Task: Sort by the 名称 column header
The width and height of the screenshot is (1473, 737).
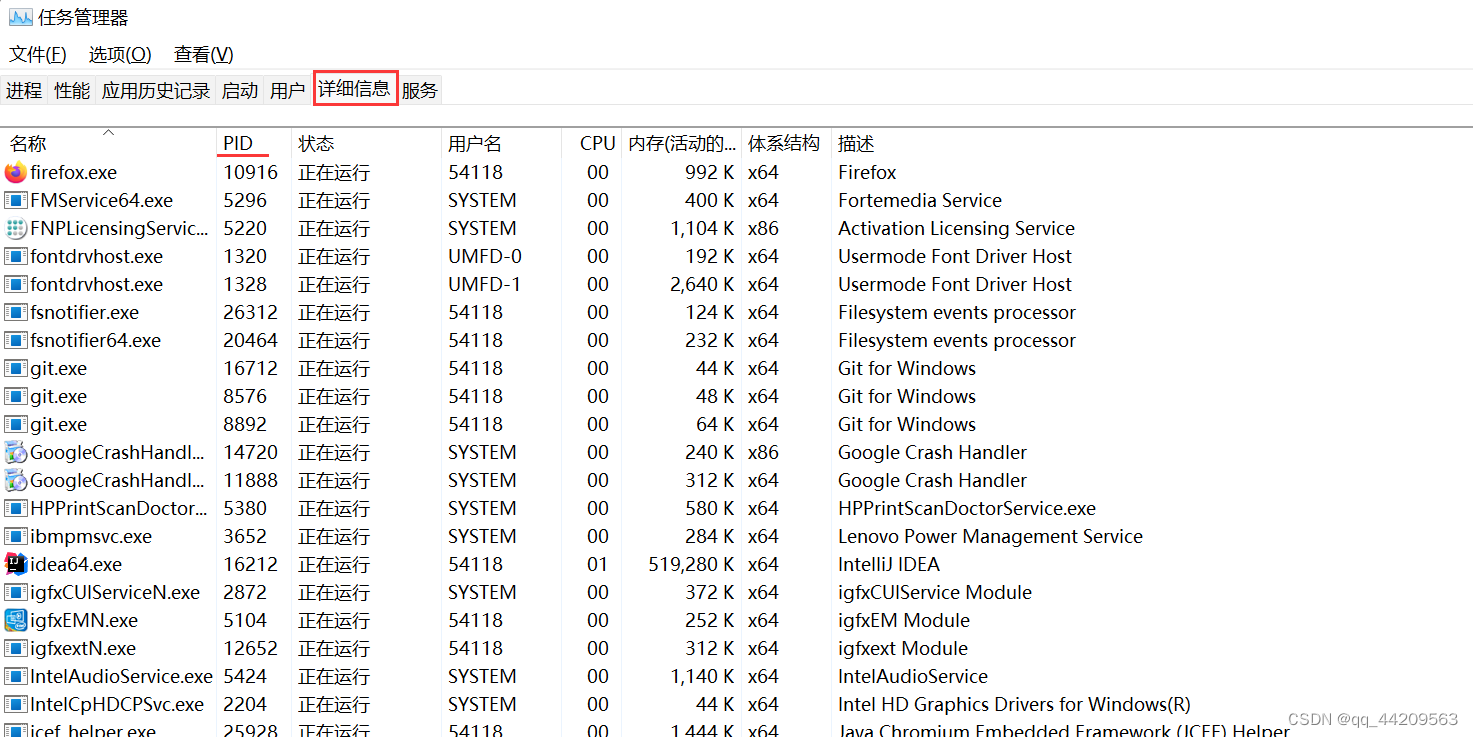Action: 108,143
